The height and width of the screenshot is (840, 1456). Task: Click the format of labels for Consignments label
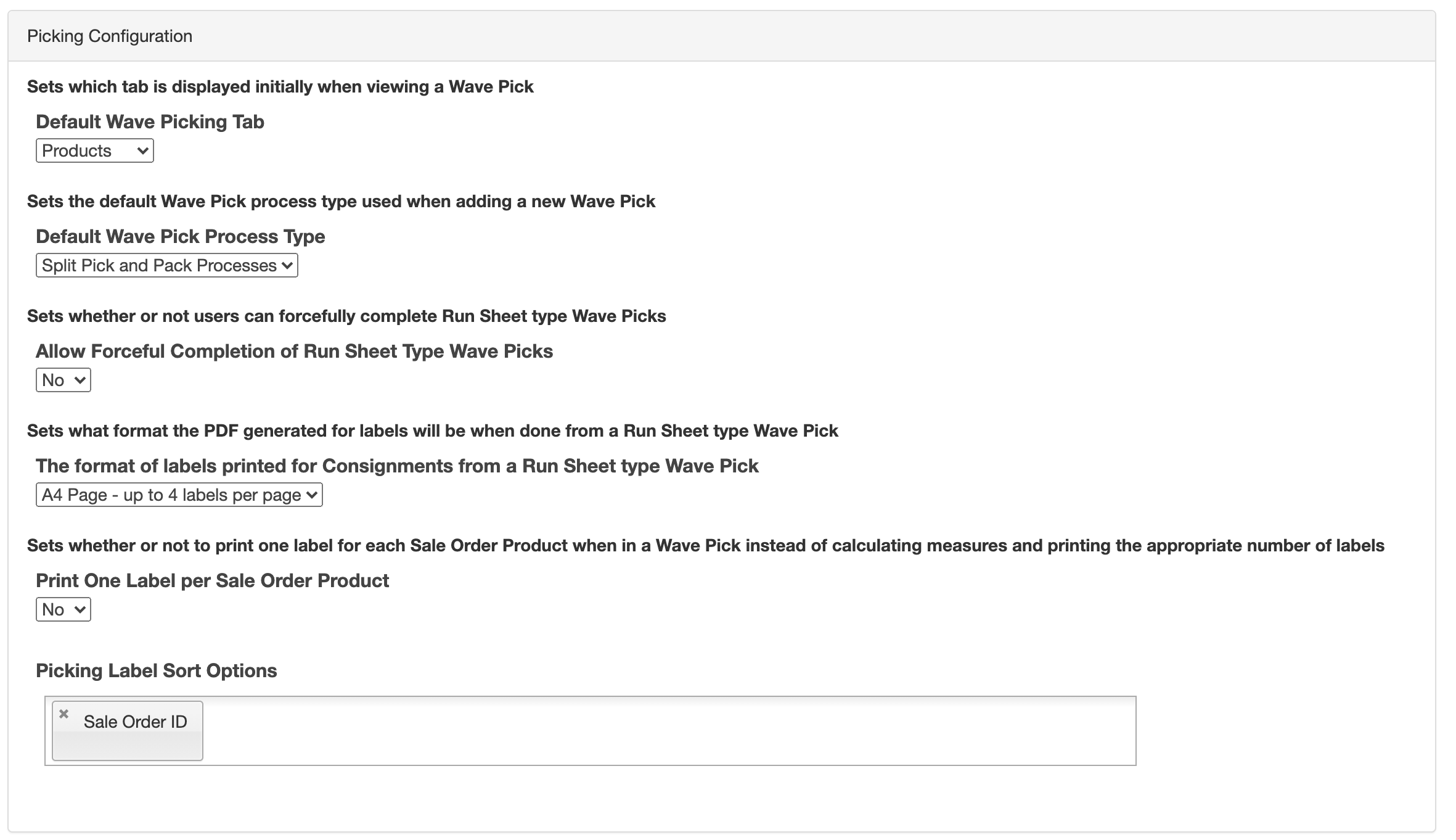point(396,466)
